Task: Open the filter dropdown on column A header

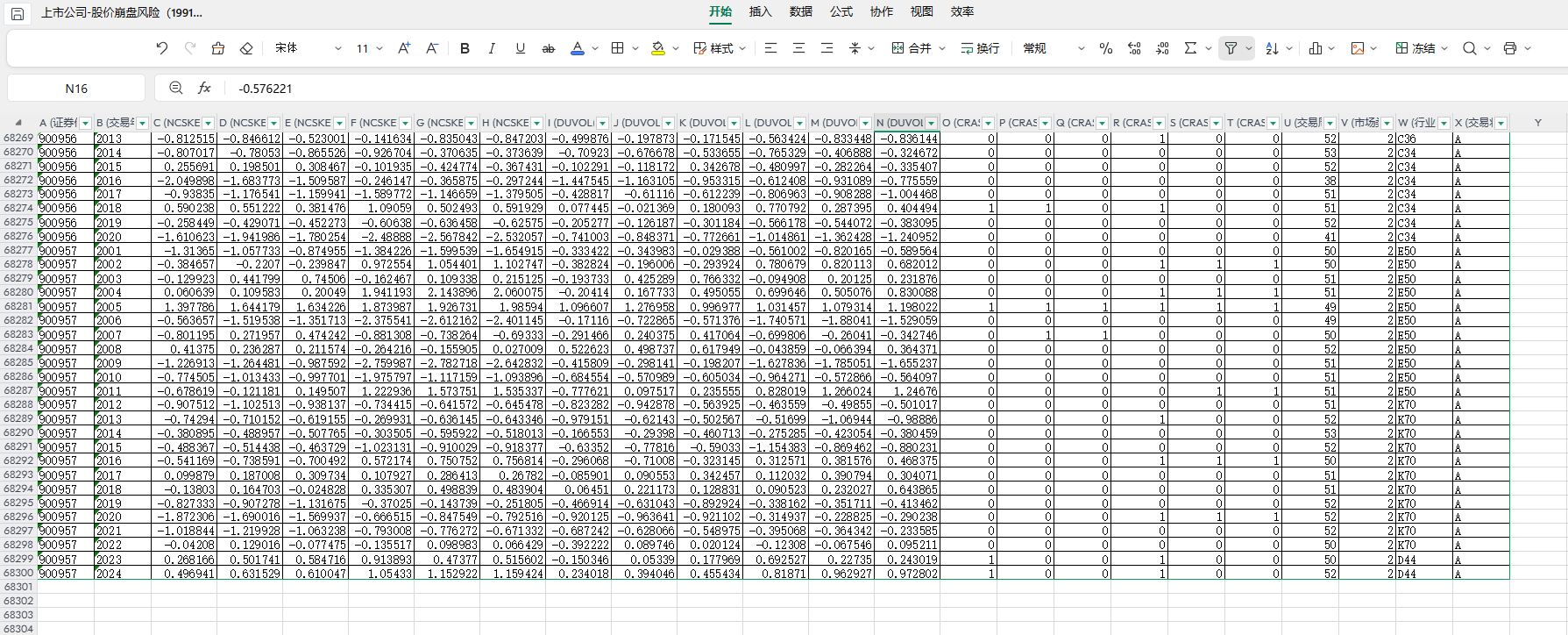Action: 86,124
